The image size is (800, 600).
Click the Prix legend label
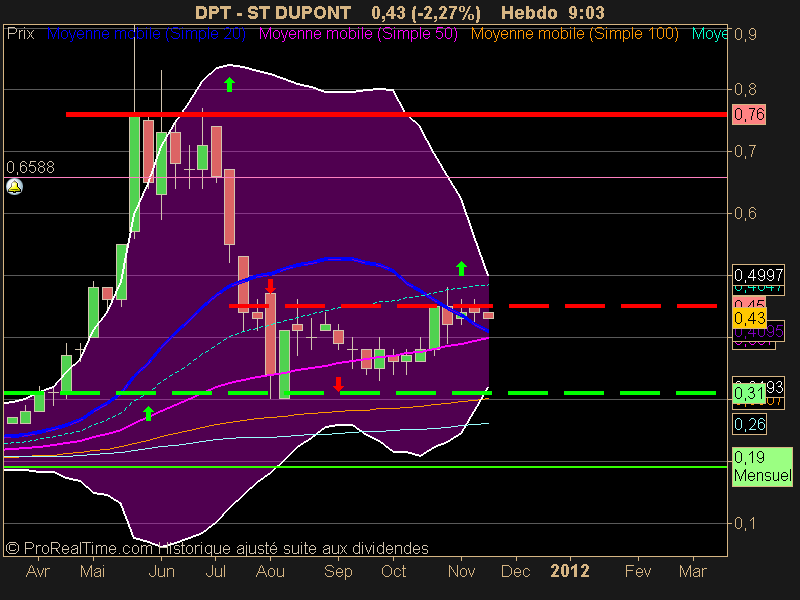tap(20, 34)
